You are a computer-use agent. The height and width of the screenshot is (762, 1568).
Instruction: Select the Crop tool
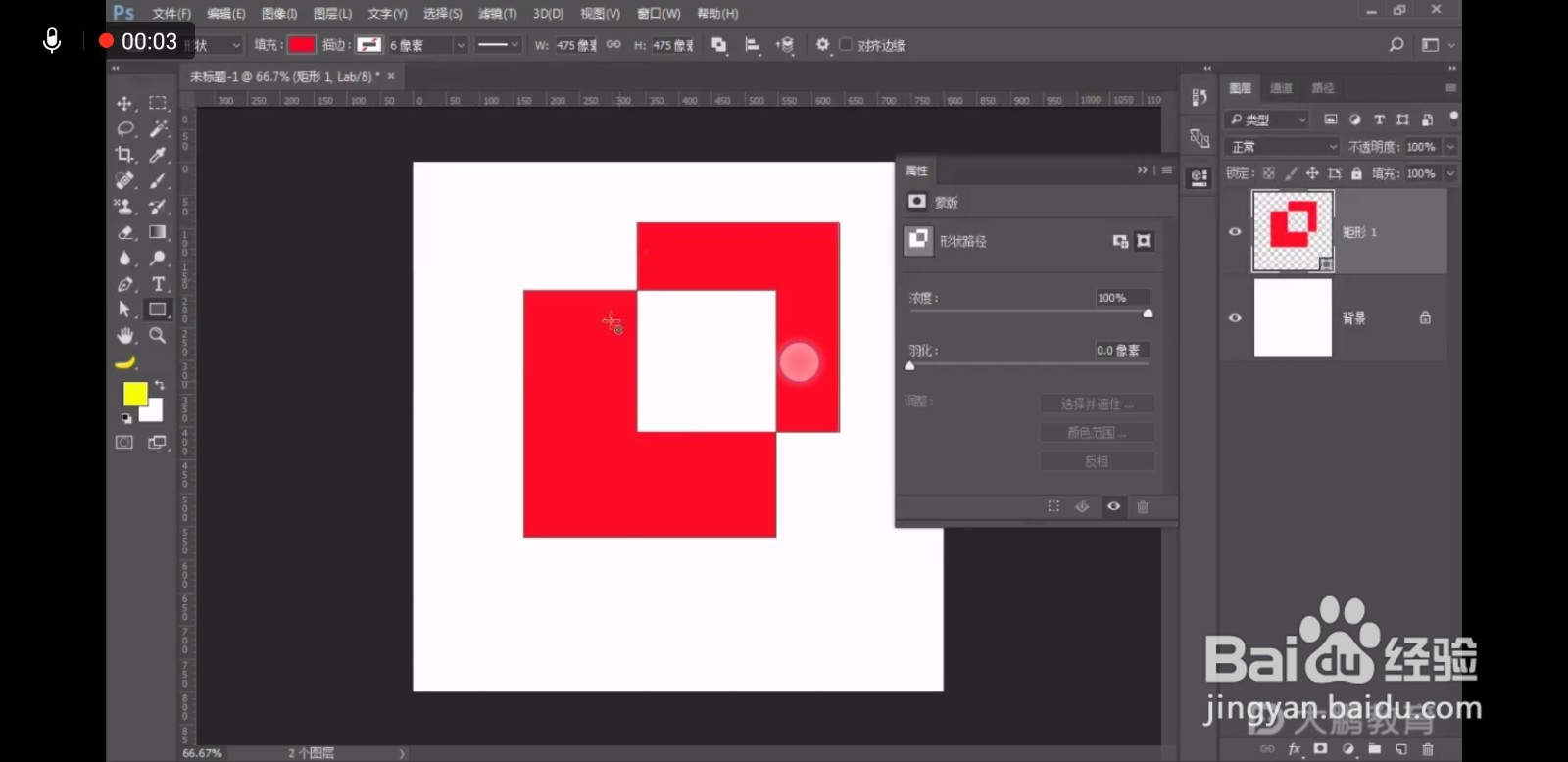point(124,155)
